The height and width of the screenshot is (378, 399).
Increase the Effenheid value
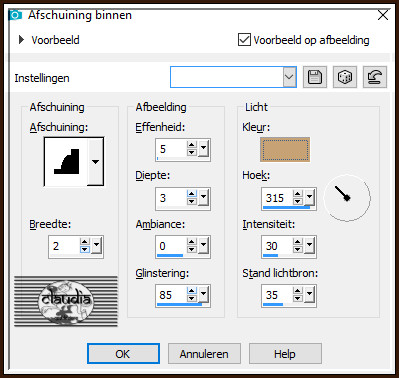point(192,145)
